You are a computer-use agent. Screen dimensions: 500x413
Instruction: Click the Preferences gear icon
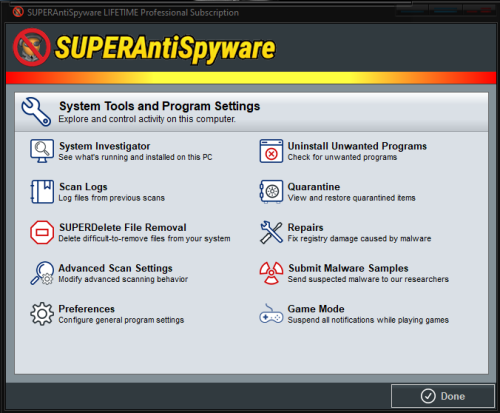(42, 314)
